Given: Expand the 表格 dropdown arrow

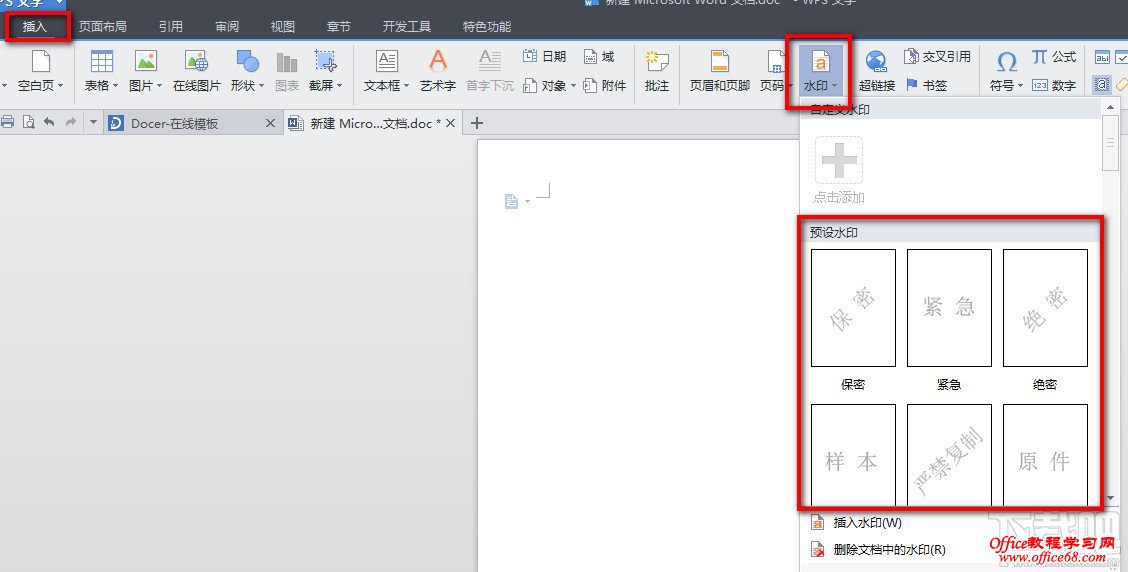Looking at the screenshot, I should 115,86.
